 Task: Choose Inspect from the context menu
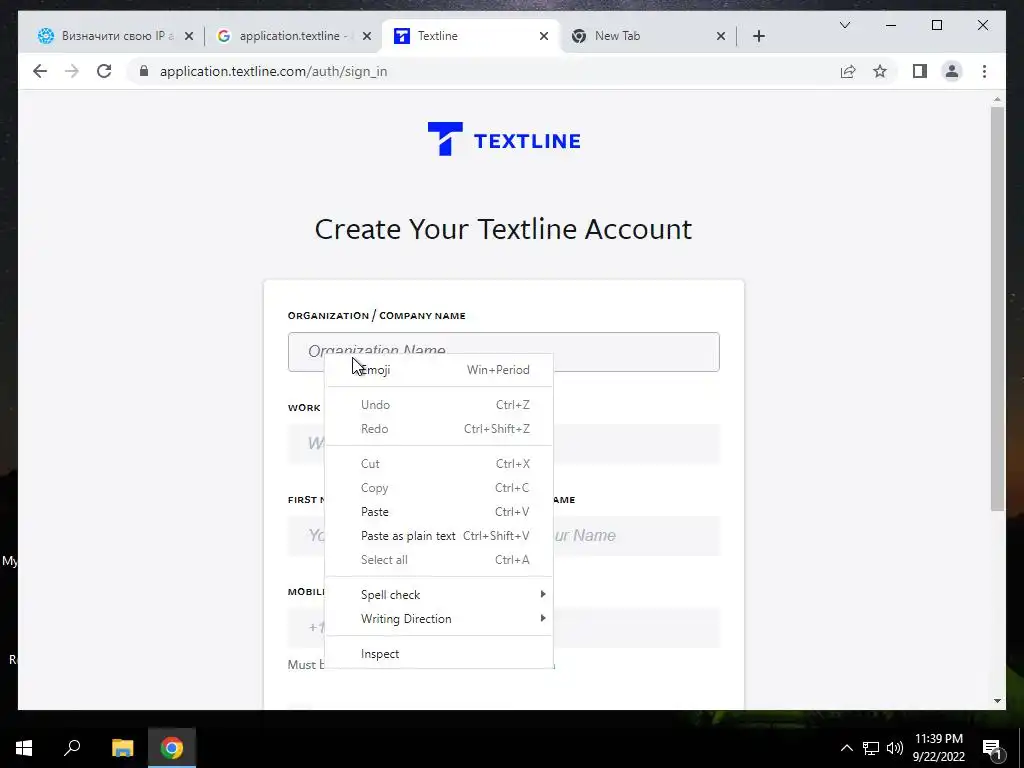(439, 654)
